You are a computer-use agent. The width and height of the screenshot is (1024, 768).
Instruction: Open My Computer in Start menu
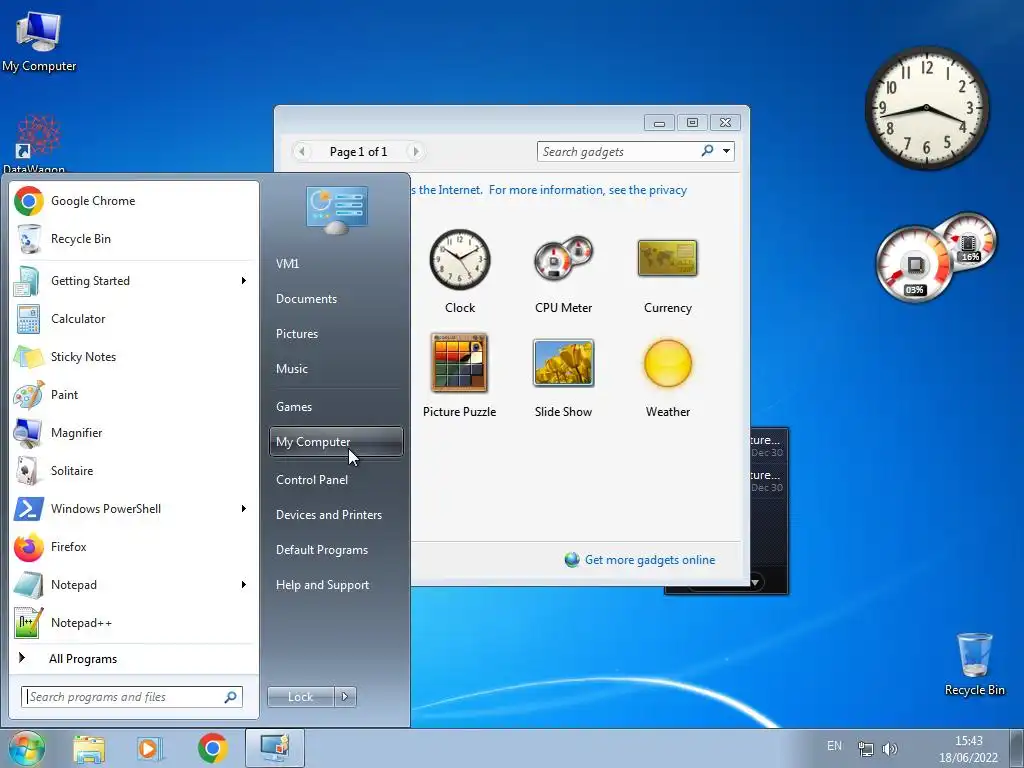coord(336,442)
